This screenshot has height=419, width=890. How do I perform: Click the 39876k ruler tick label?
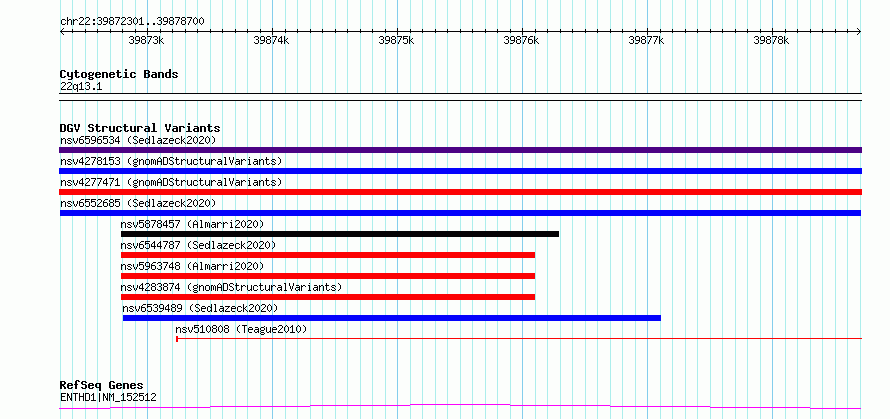521,40
